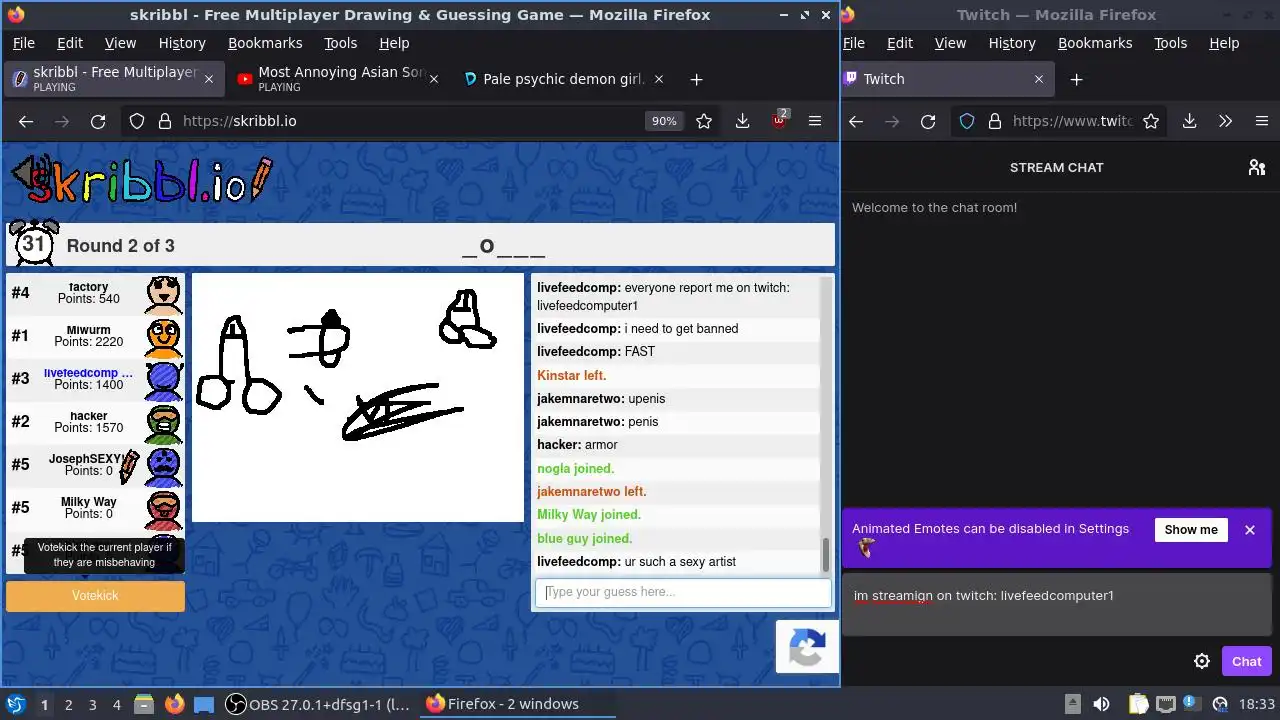Open the Twitch window hamburger menu
Image resolution: width=1280 pixels, height=720 pixels.
point(1261,121)
